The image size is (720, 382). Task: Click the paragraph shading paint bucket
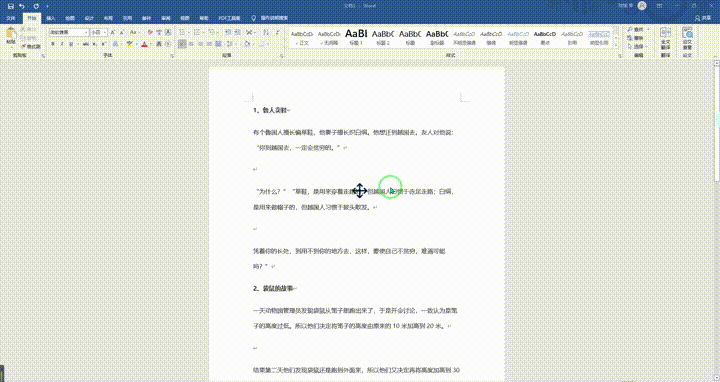[x=247, y=44]
